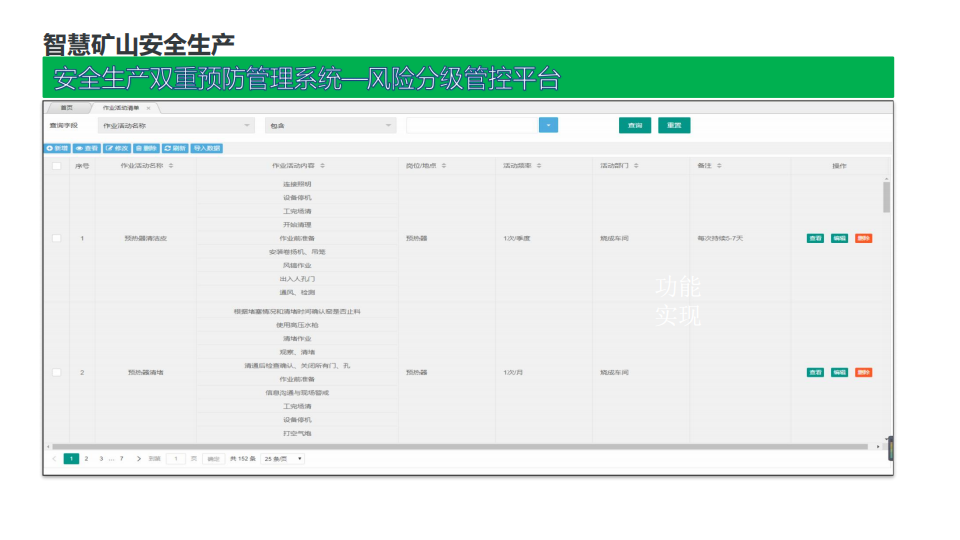Select page 2 in pagination
The width and height of the screenshot is (960, 540).
pos(86,459)
